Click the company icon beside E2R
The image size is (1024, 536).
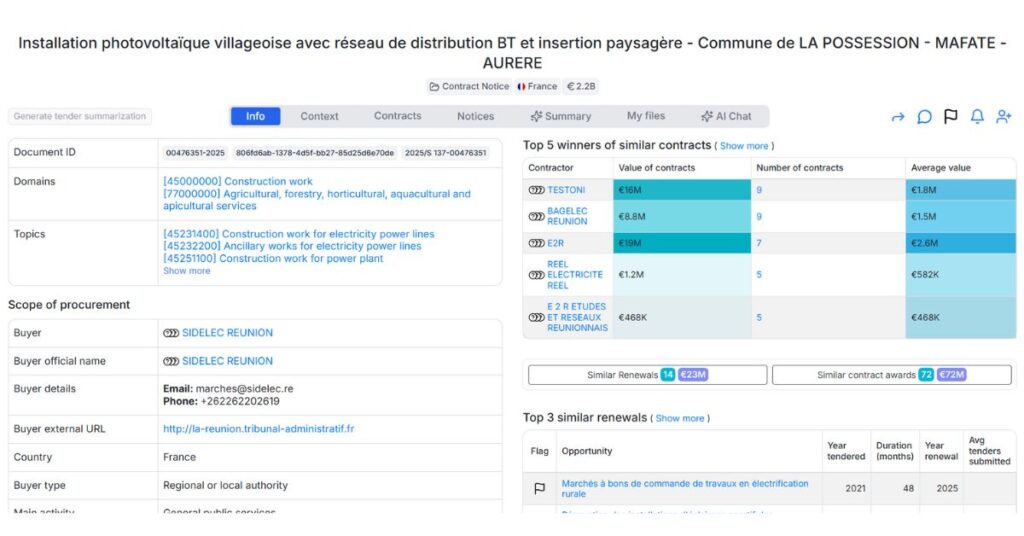(537, 243)
